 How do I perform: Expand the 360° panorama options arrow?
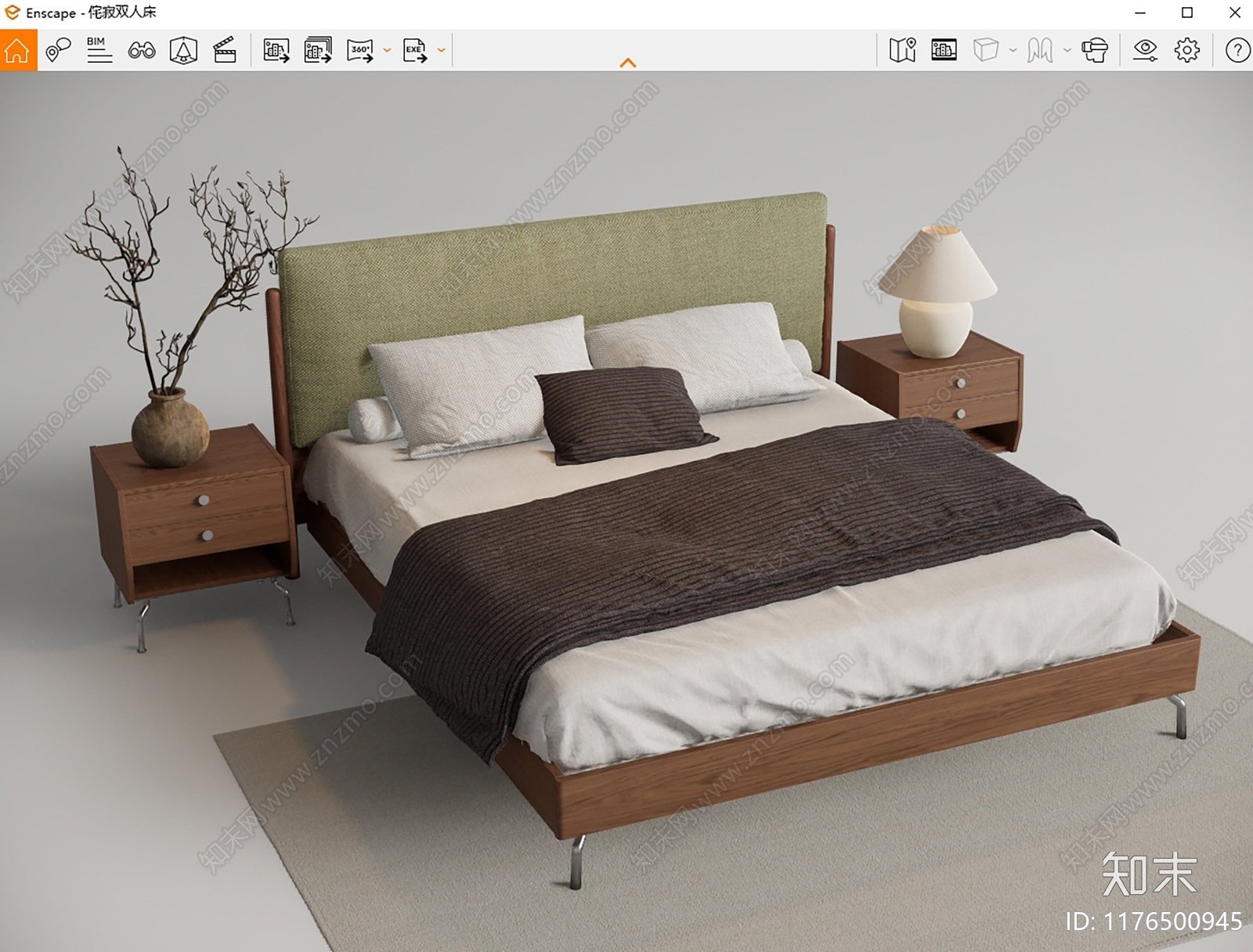(x=387, y=51)
